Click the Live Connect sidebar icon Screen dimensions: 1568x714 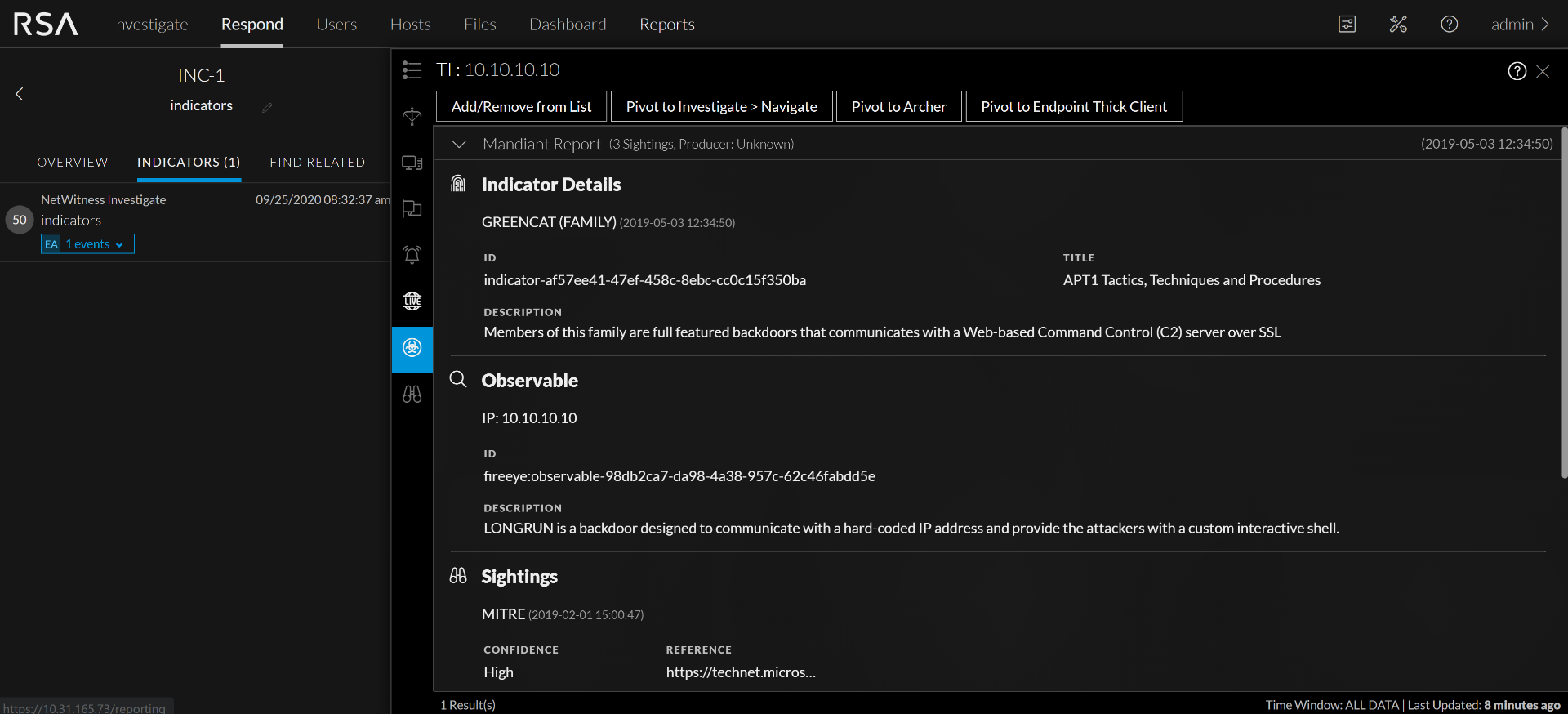pos(412,301)
